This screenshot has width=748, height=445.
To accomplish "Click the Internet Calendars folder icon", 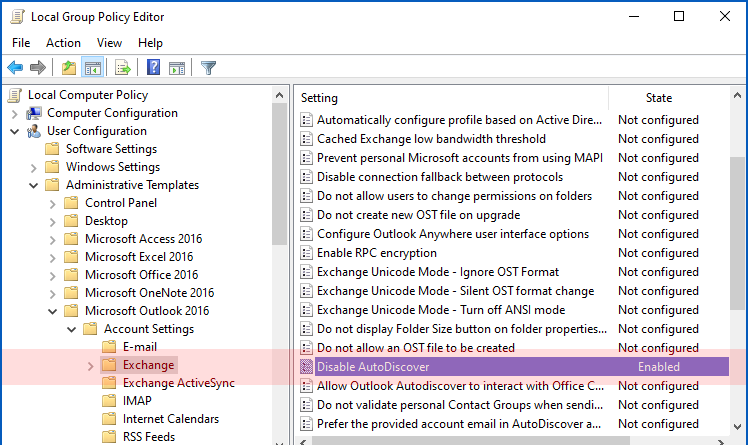I will 109,419.
